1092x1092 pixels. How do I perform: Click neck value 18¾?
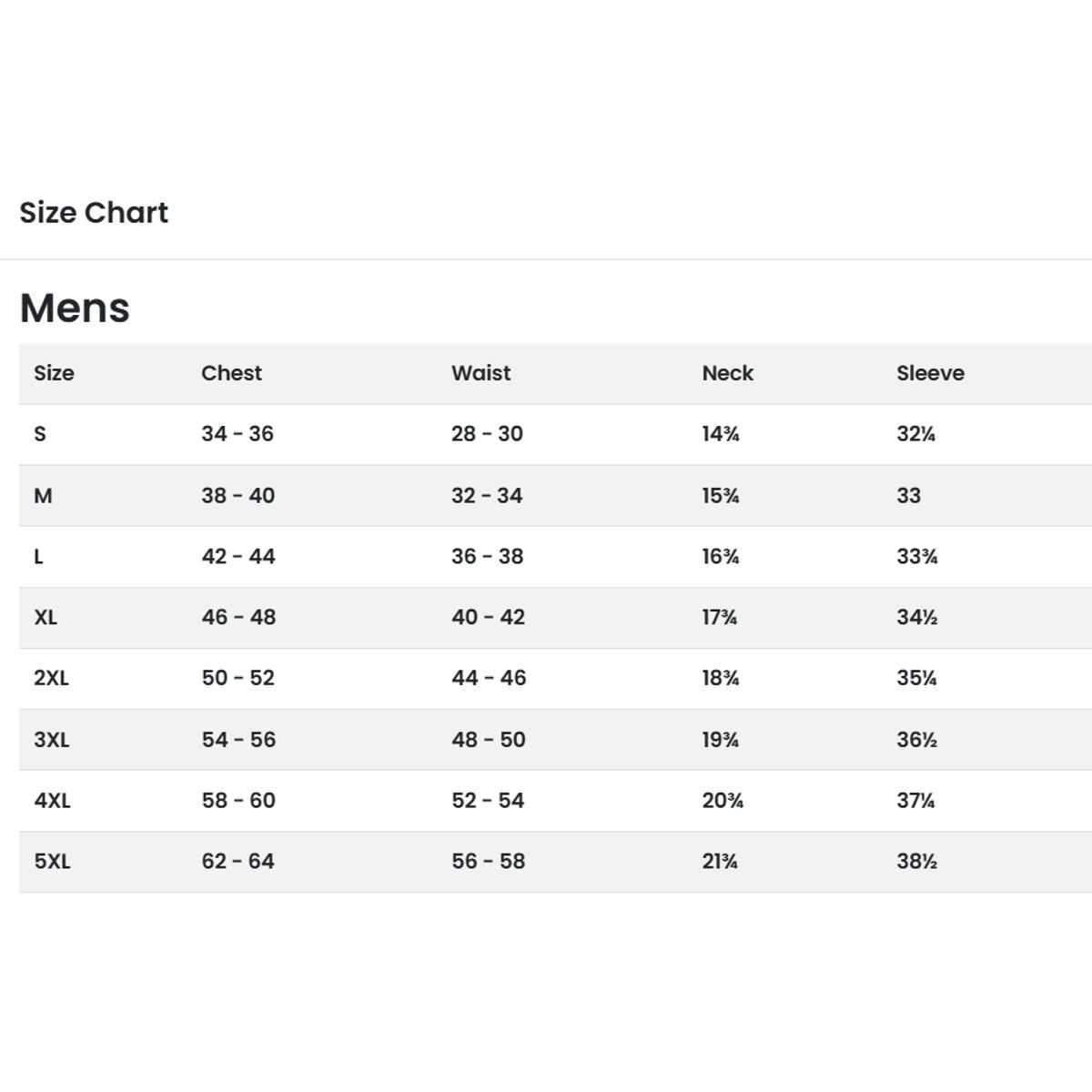(x=720, y=679)
